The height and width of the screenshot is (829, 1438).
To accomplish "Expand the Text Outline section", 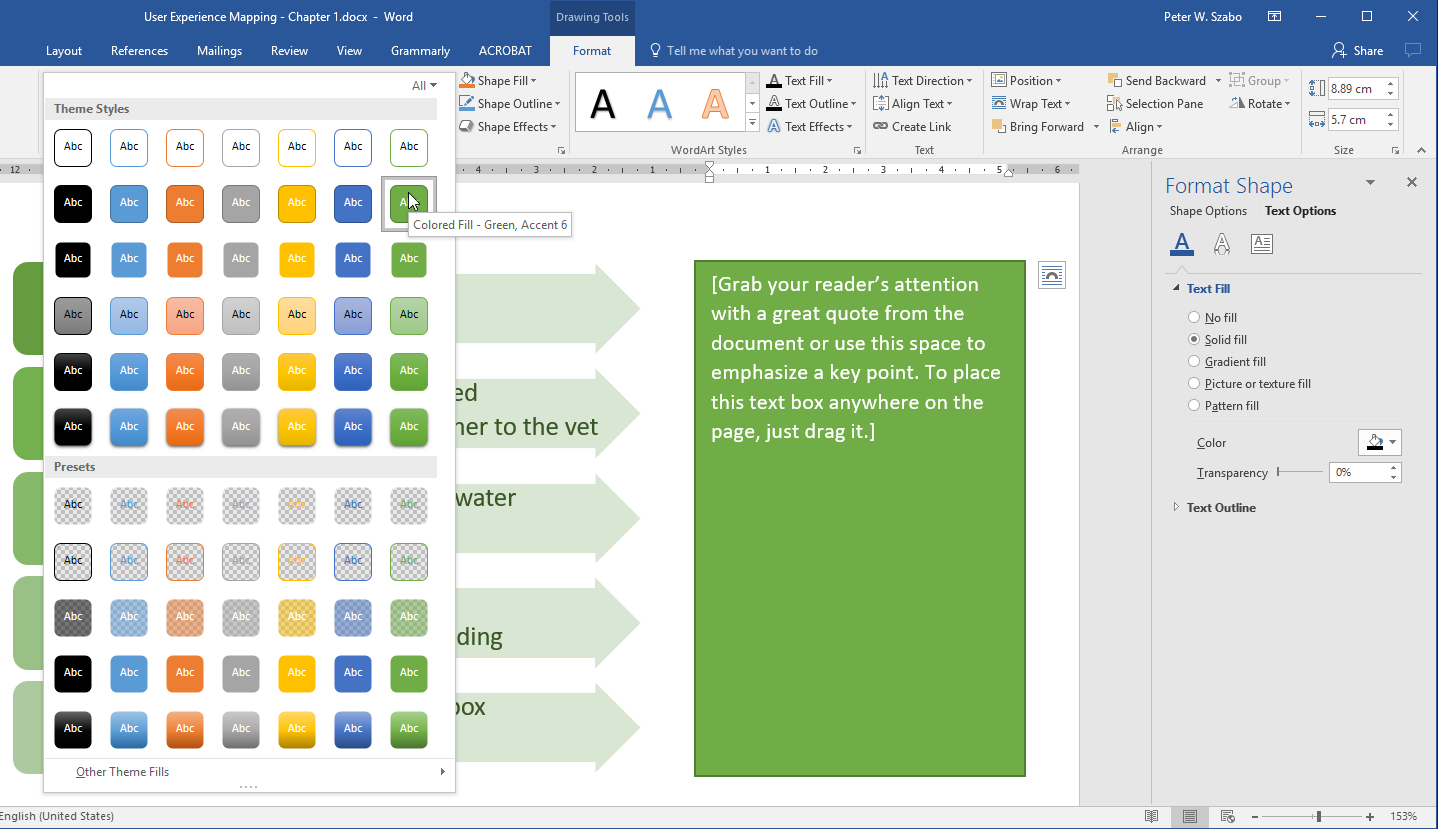I will point(1220,508).
